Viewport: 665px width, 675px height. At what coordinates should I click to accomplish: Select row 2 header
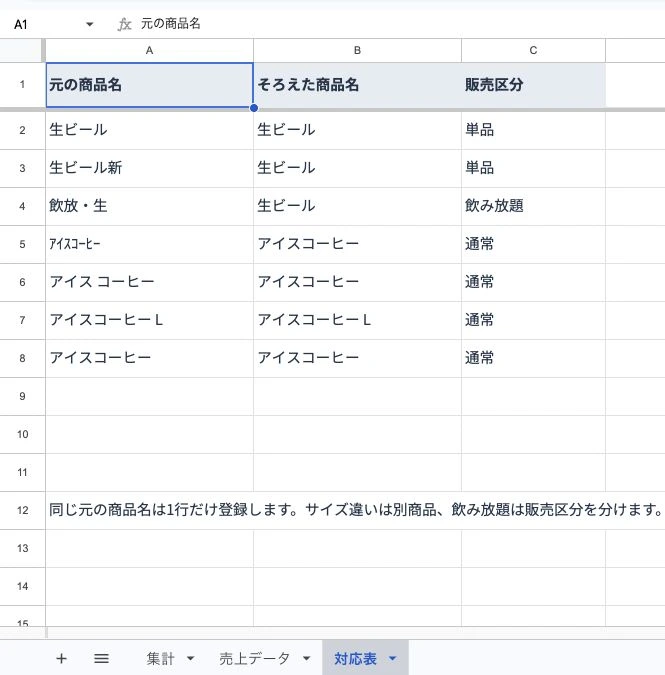coord(22,130)
